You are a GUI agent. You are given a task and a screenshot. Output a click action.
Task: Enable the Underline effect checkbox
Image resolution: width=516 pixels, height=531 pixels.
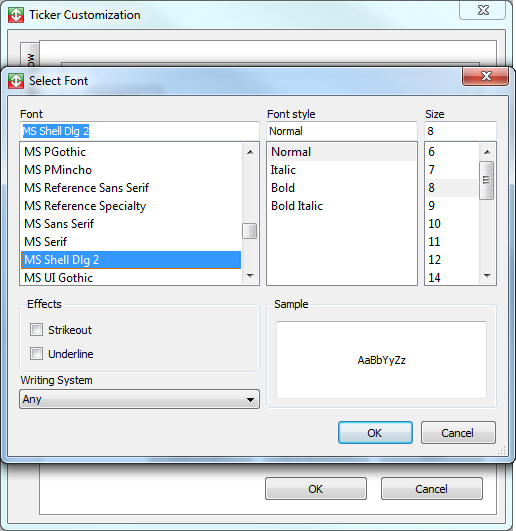coord(36,354)
